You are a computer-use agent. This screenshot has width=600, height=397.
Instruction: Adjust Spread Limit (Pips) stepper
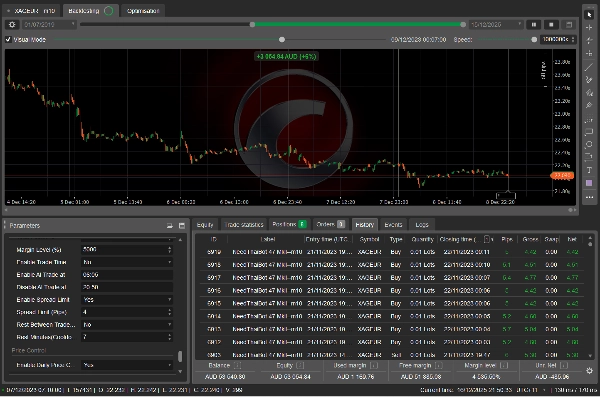point(170,312)
